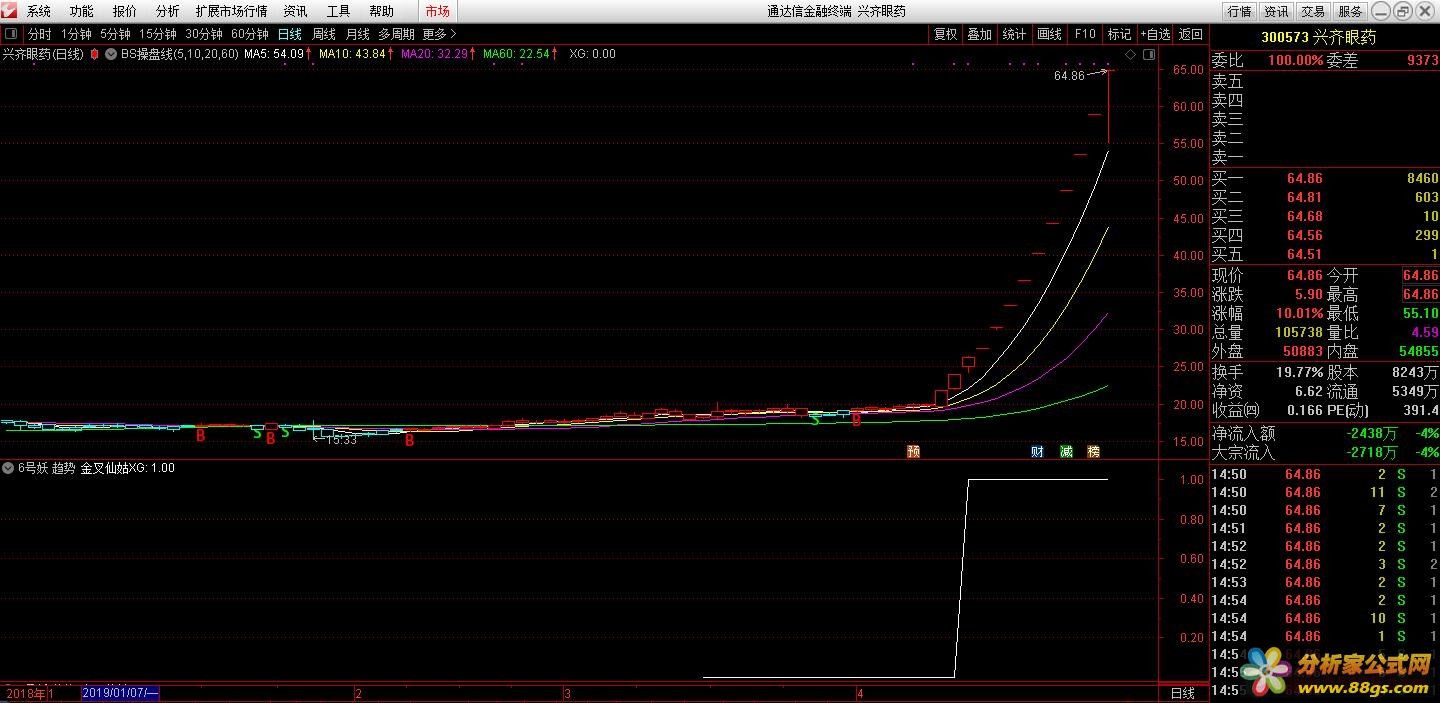
Task: Click the 服务 button at top right
Action: tap(1350, 11)
